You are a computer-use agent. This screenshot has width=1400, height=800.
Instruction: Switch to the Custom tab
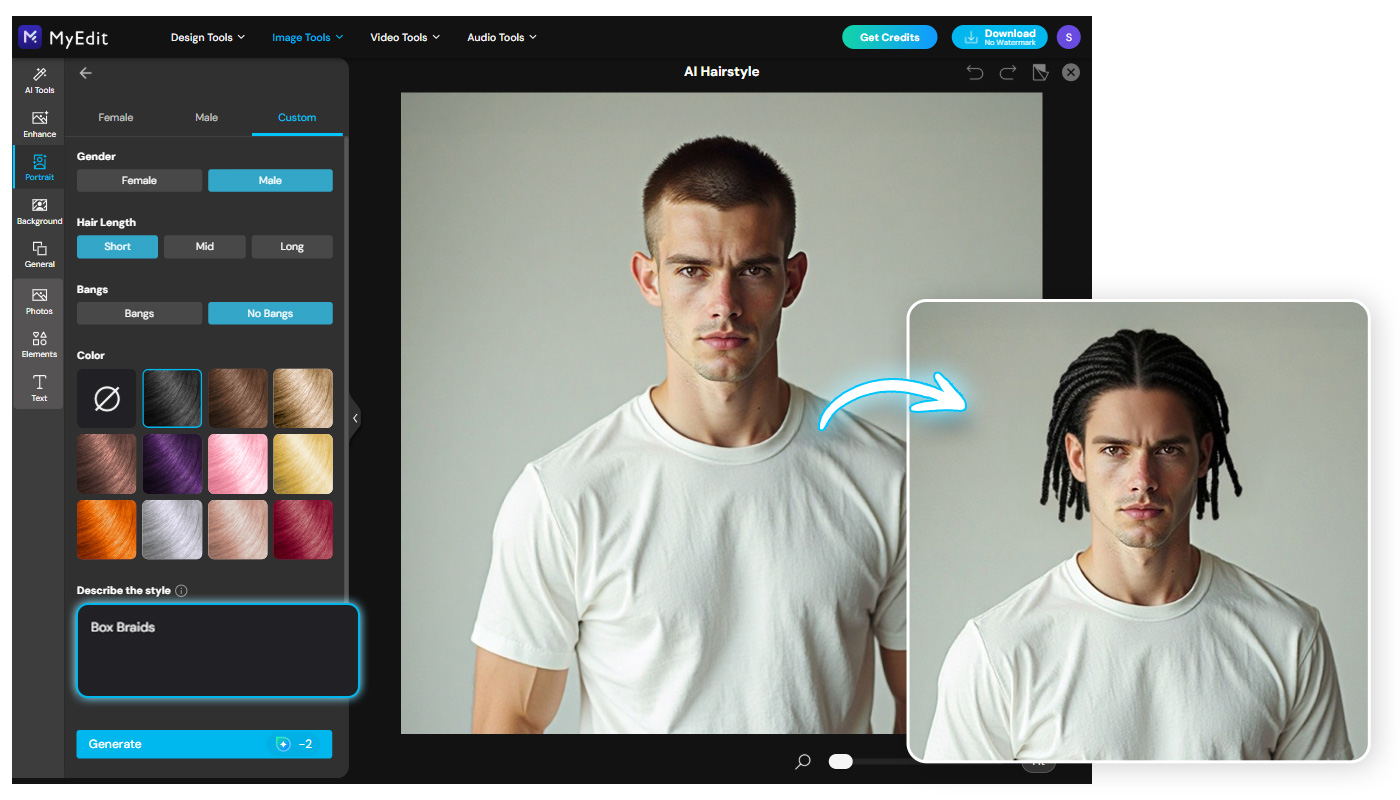[297, 118]
